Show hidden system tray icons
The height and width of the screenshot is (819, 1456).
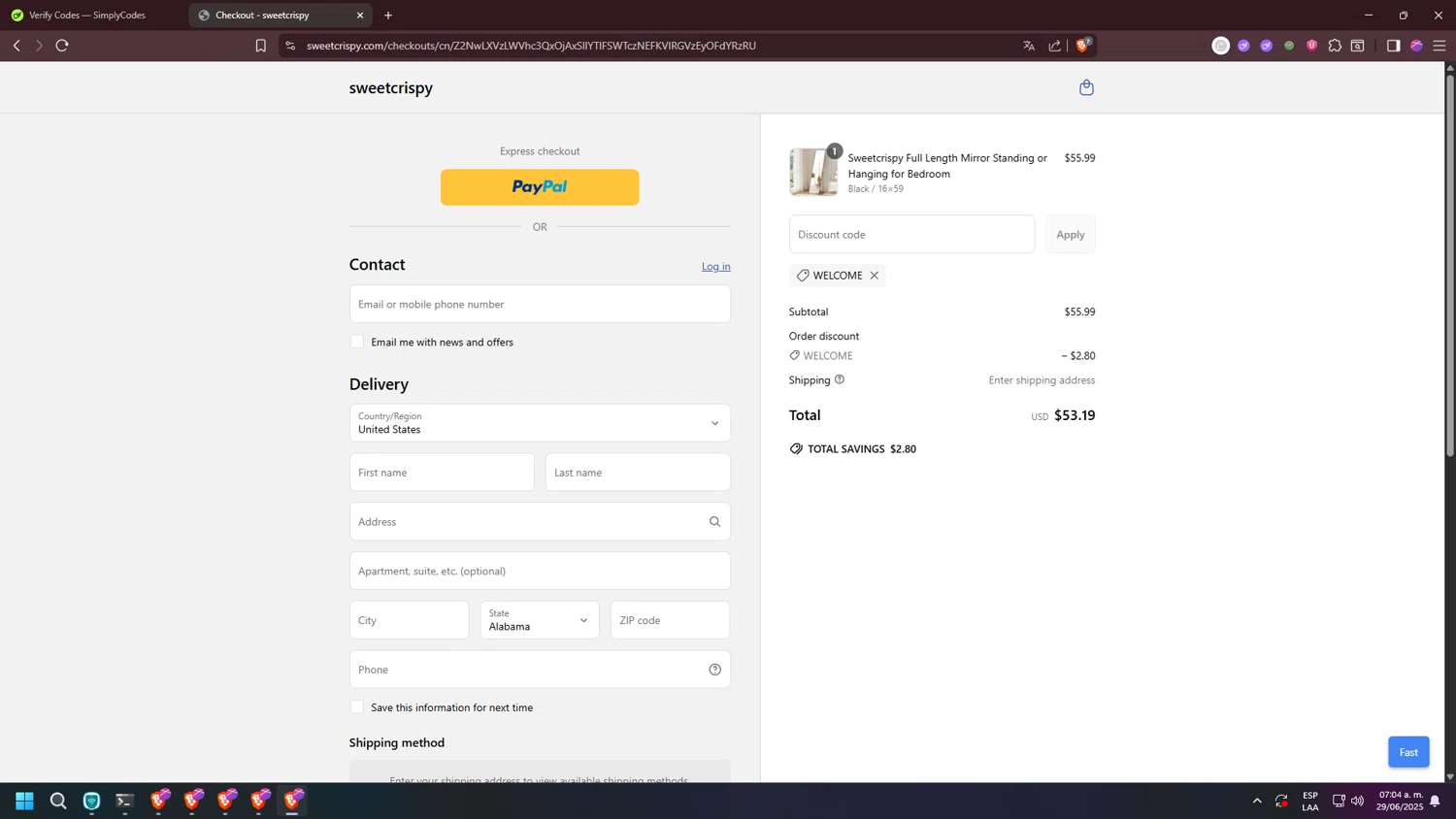1257,801
